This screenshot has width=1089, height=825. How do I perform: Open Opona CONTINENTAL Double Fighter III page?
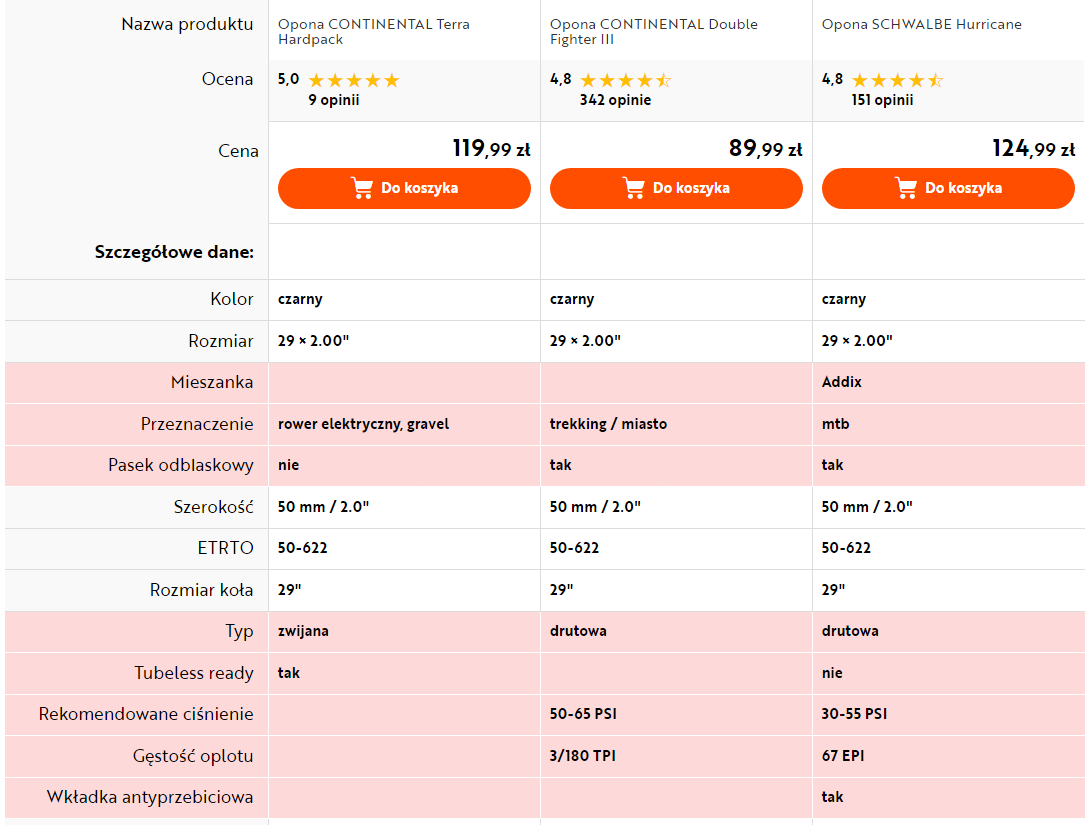point(654,32)
